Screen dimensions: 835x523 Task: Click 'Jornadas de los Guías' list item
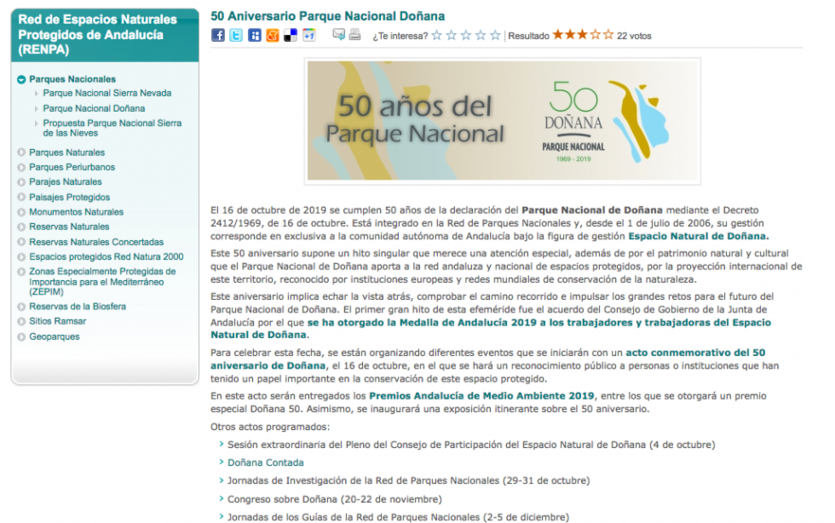398,517
